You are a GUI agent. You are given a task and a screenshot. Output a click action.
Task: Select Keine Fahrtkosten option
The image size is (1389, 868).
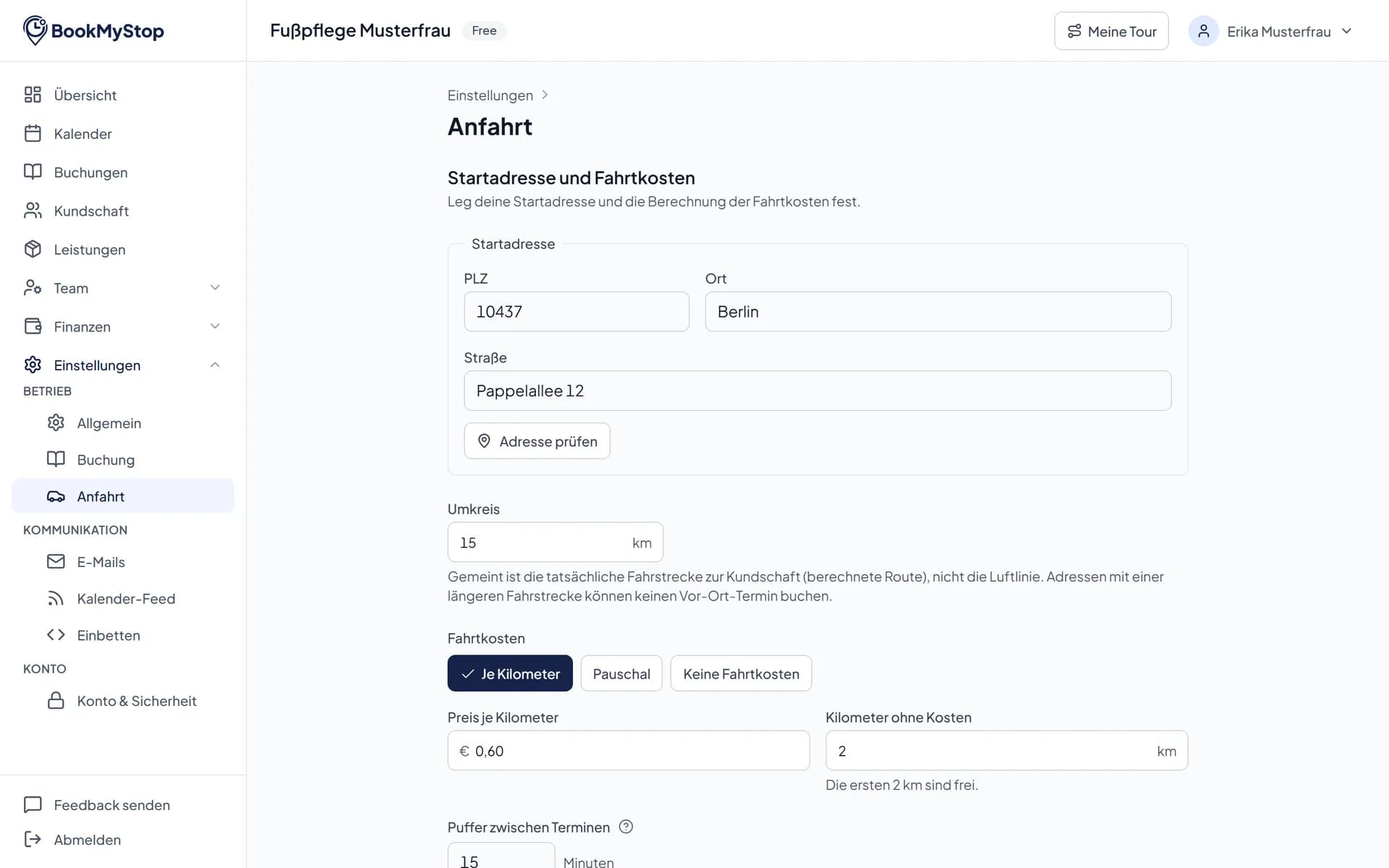pos(741,673)
